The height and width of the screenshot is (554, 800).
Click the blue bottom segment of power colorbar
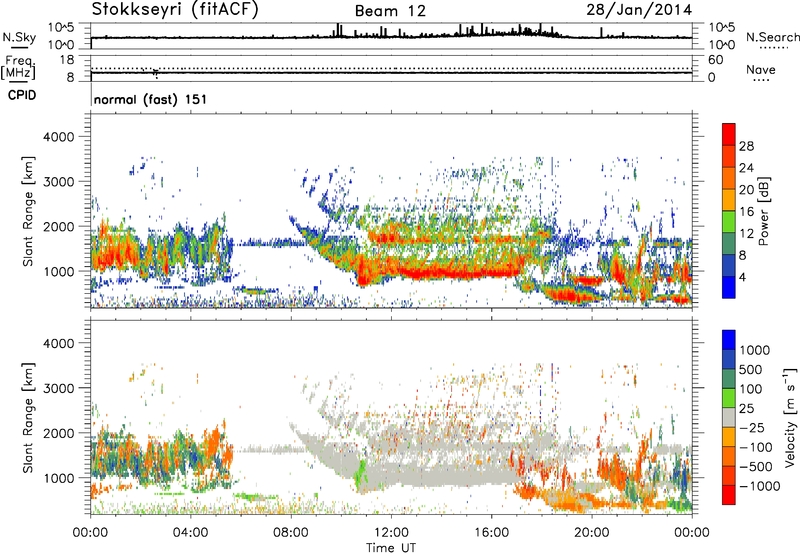pos(729,287)
